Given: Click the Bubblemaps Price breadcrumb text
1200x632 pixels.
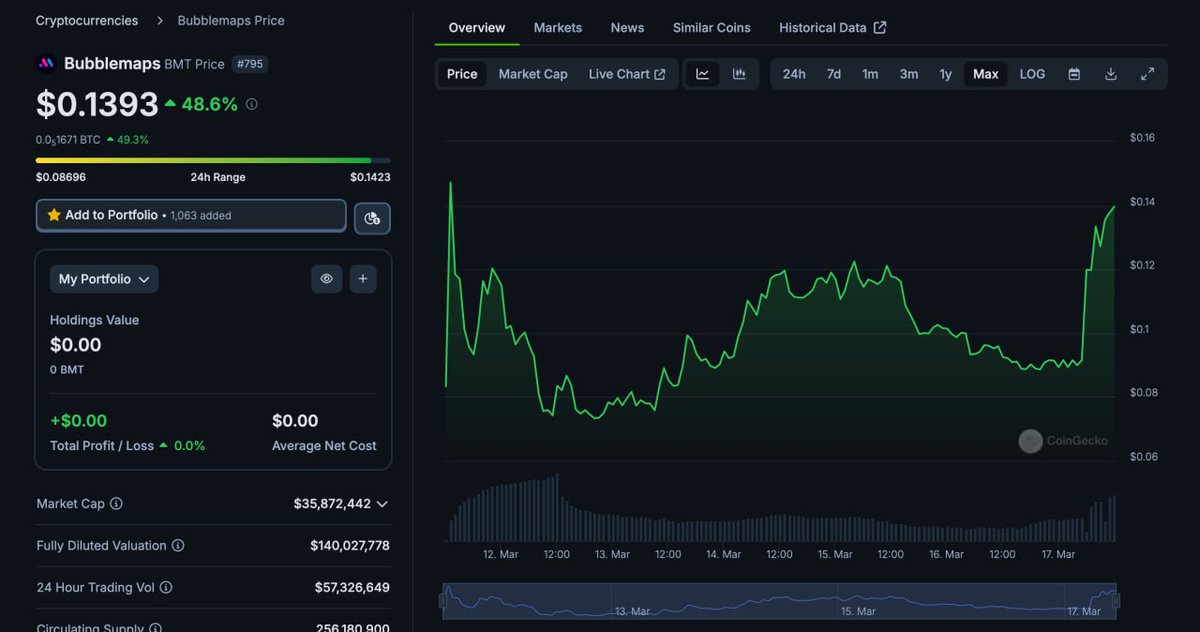Looking at the screenshot, I should point(231,20).
